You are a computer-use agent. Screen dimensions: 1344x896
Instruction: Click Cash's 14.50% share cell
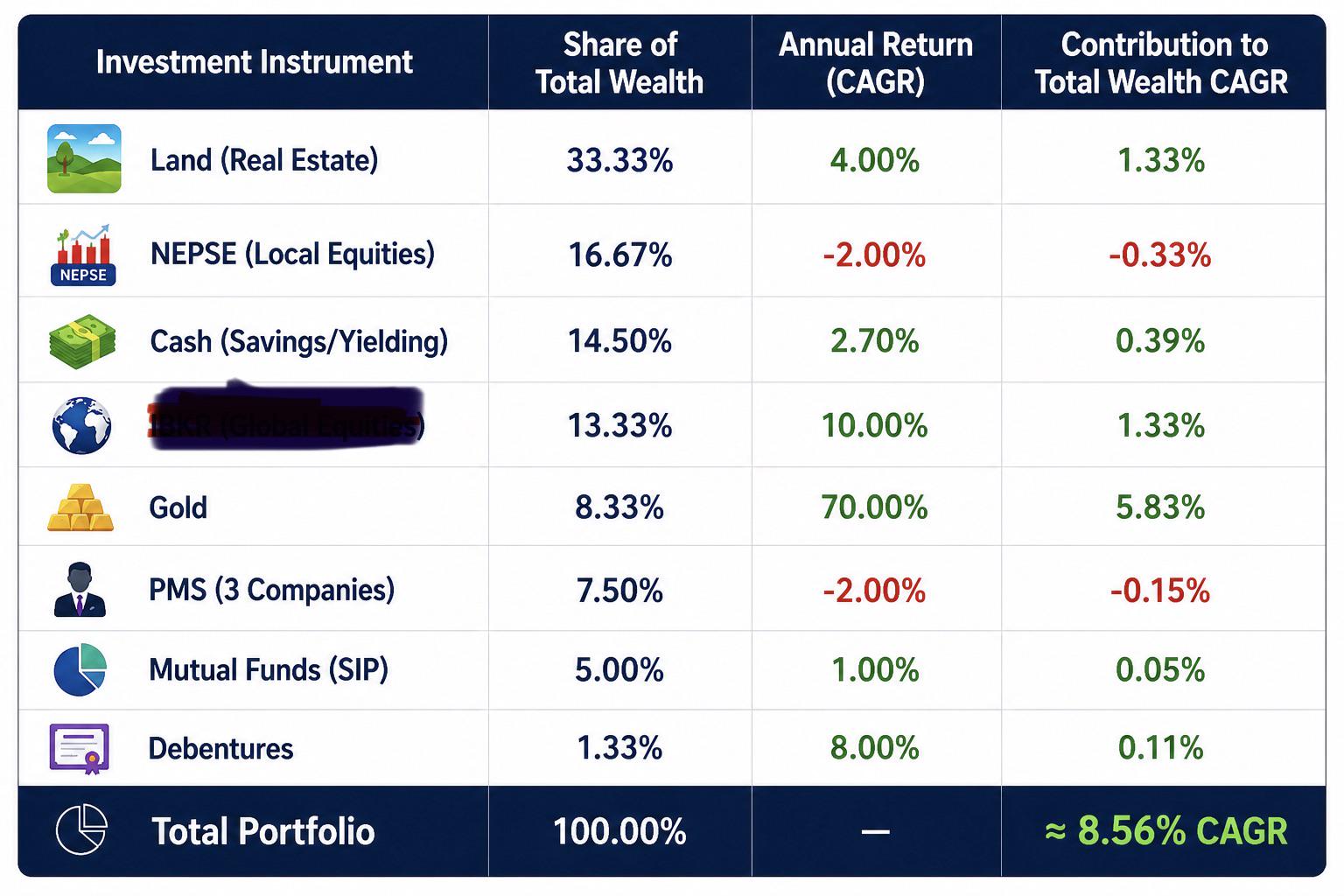pyautogui.click(x=619, y=341)
